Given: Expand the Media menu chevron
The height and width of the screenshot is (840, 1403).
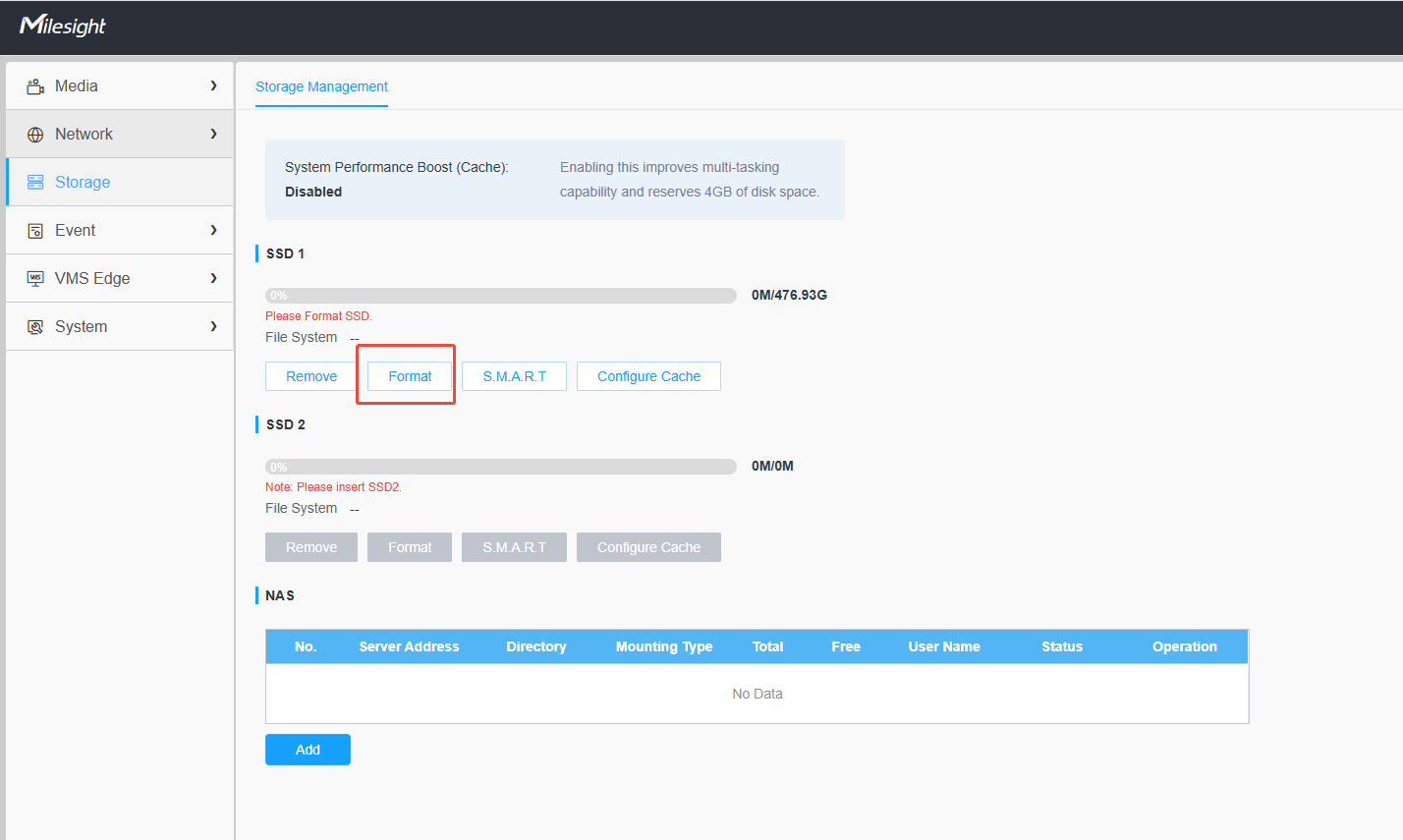Looking at the screenshot, I should click(213, 86).
